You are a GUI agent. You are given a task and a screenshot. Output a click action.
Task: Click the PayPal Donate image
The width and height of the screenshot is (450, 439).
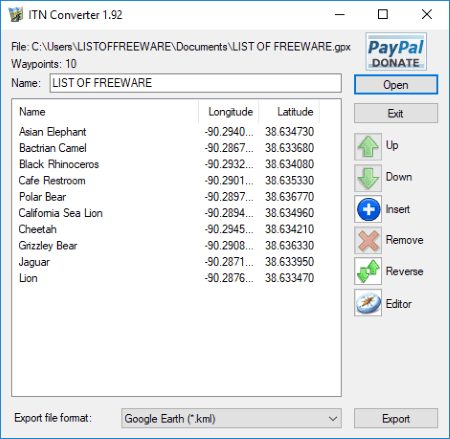coord(396,51)
